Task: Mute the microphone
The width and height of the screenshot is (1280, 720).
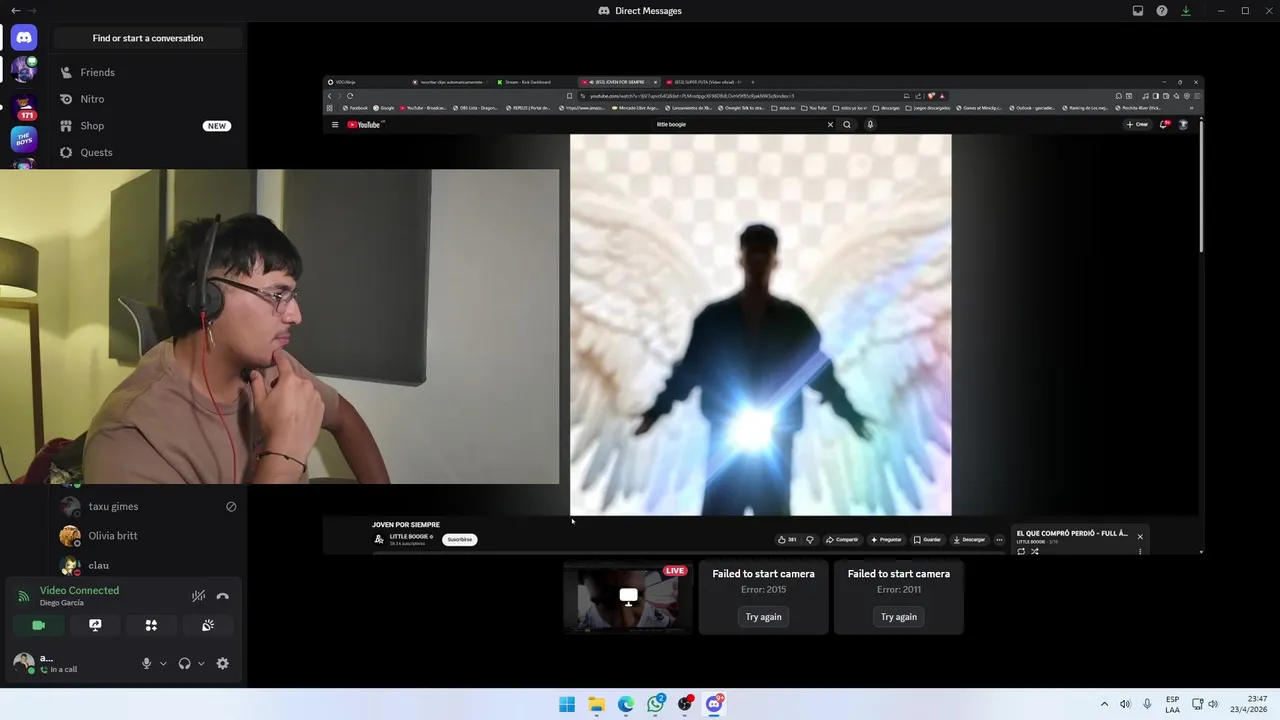Action: click(x=146, y=663)
